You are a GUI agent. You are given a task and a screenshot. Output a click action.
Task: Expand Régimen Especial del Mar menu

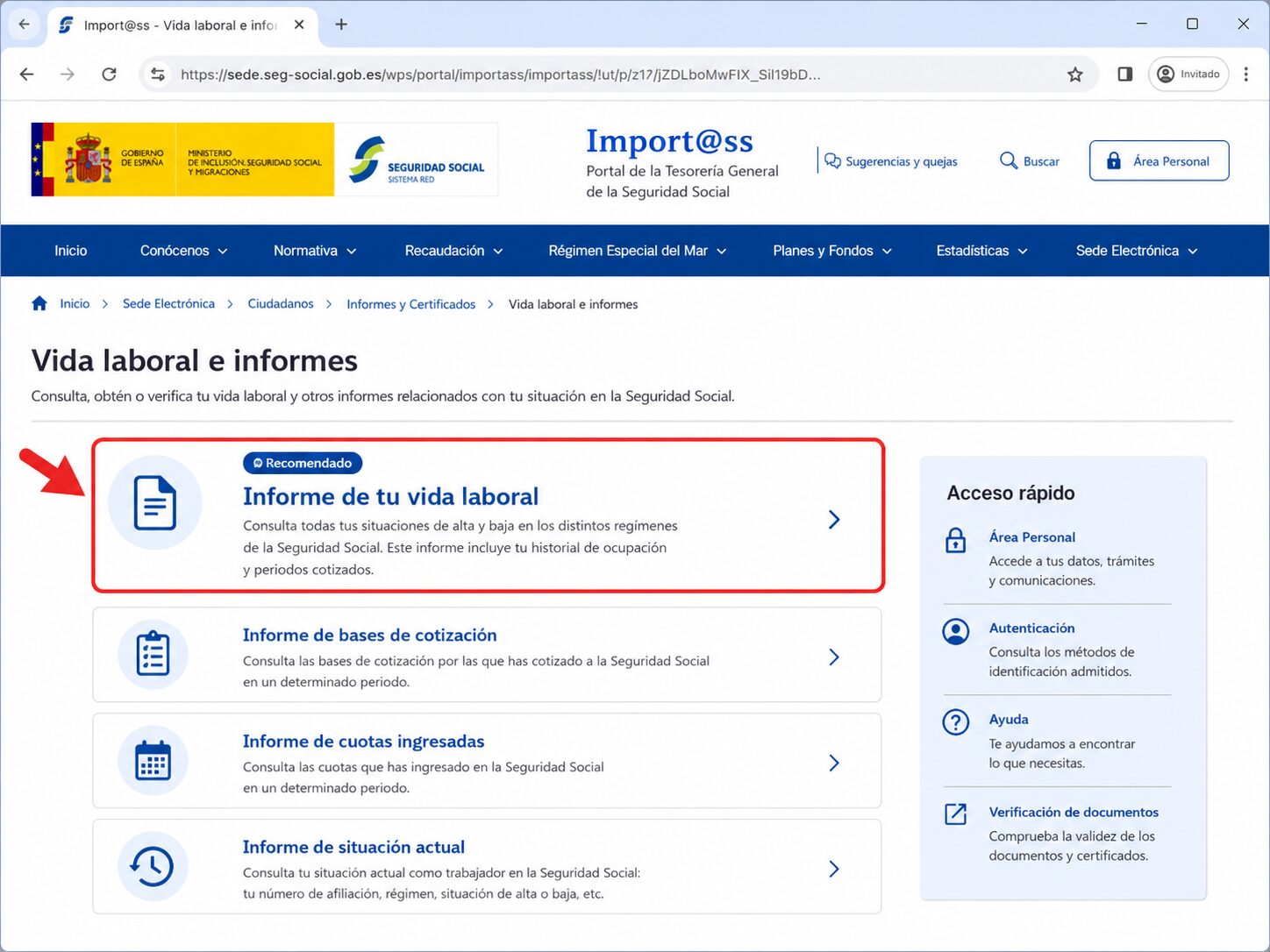tap(638, 251)
